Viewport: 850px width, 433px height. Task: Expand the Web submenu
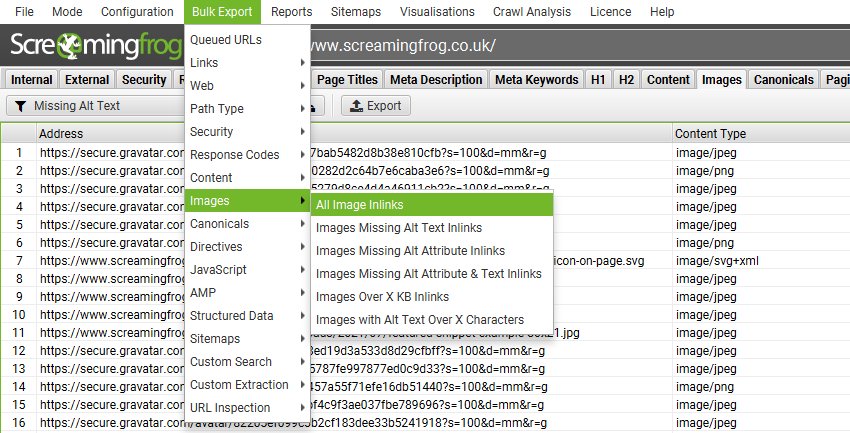(247, 86)
